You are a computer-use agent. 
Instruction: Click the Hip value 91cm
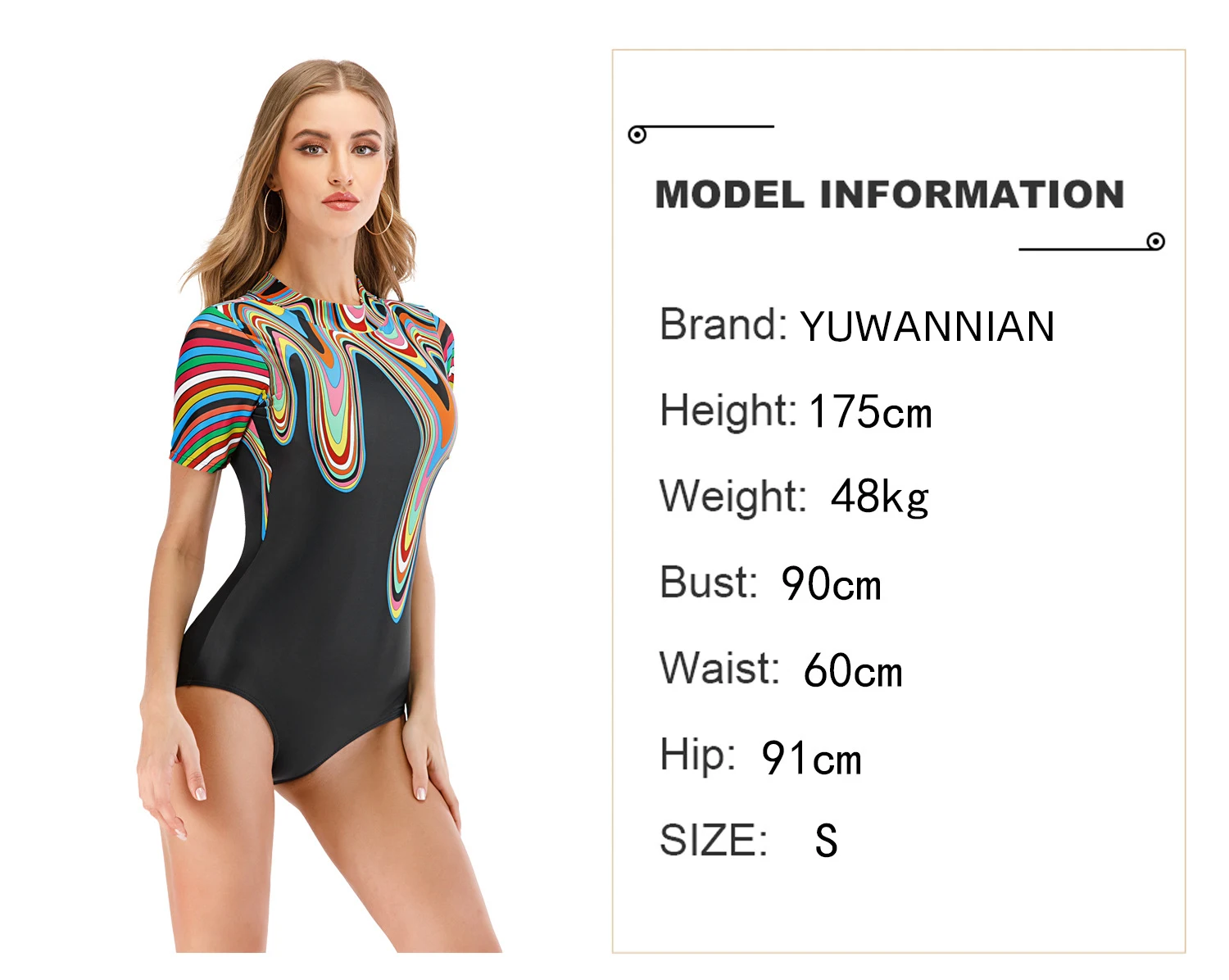pos(811,758)
